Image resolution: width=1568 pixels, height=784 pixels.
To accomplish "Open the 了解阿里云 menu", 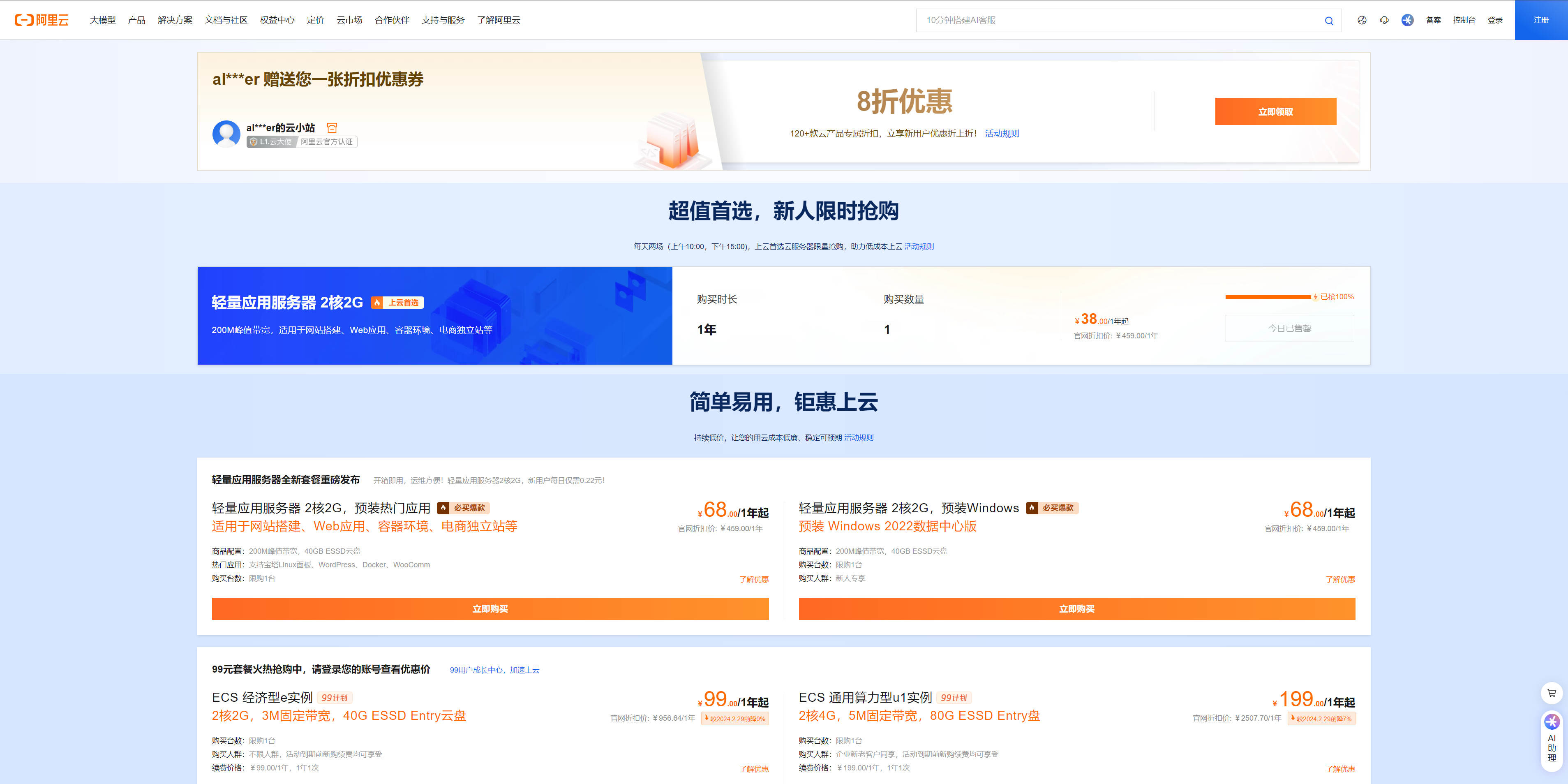I will pyautogui.click(x=499, y=20).
